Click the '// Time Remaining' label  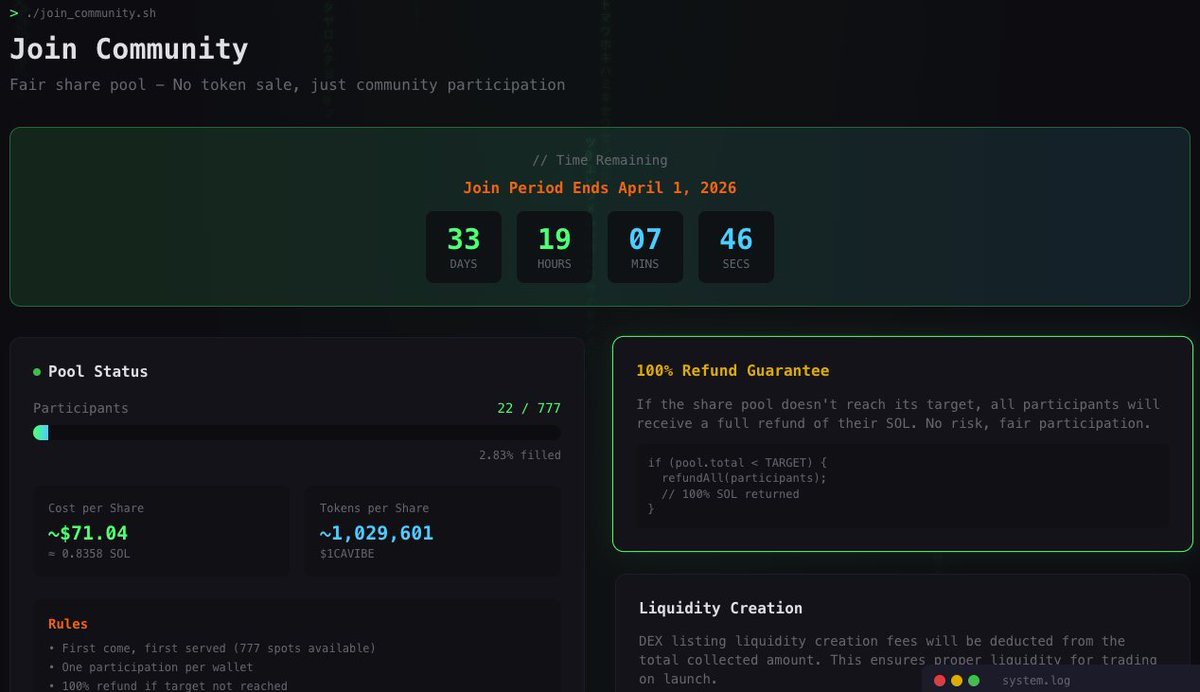pyautogui.click(x=600, y=160)
